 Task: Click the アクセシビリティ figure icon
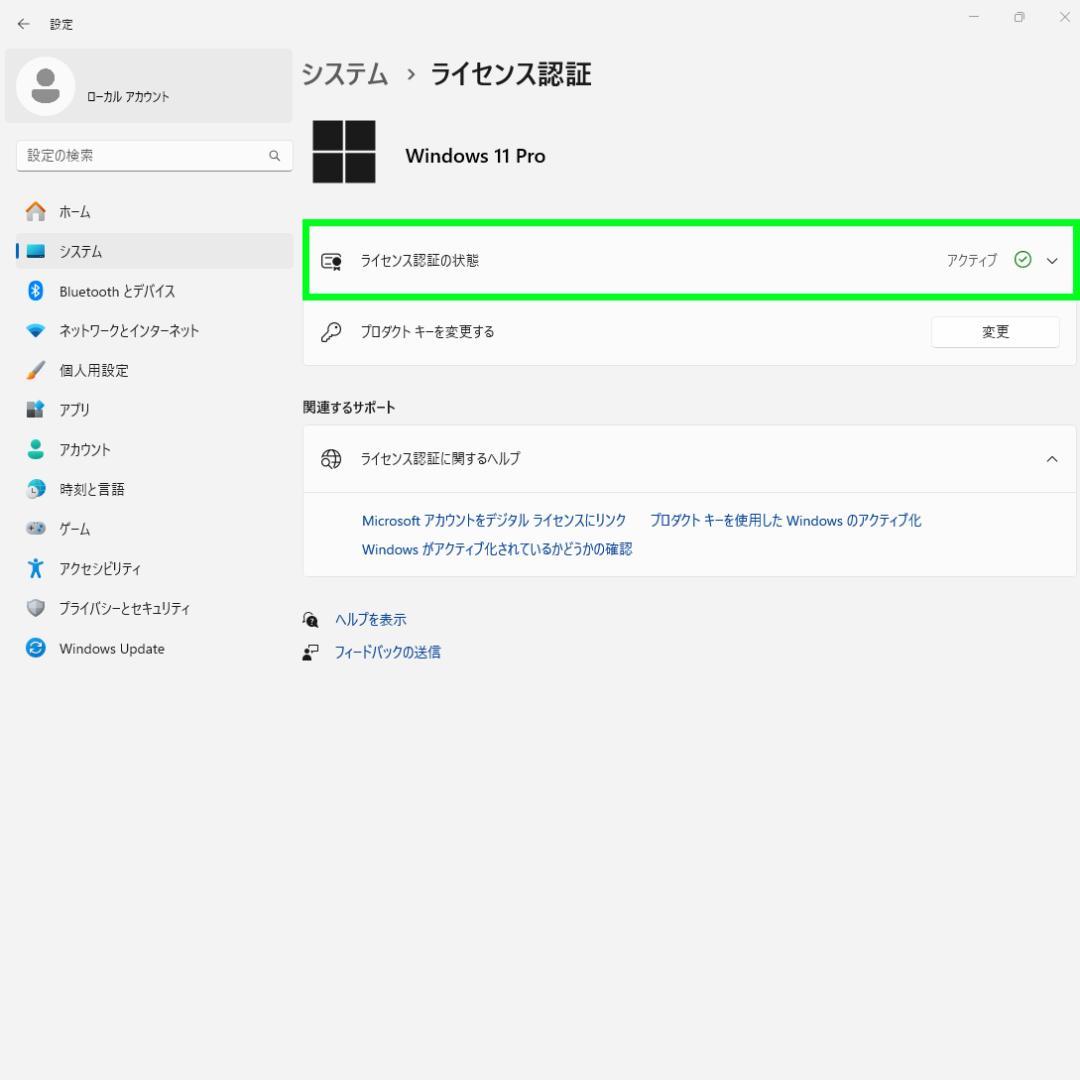point(36,568)
